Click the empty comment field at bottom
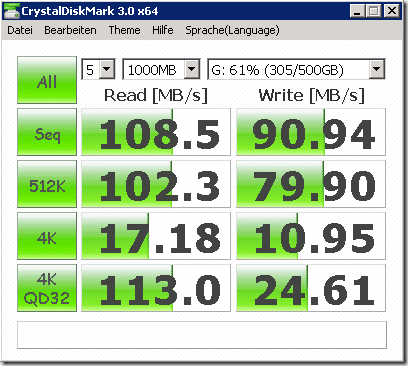 tap(202, 335)
